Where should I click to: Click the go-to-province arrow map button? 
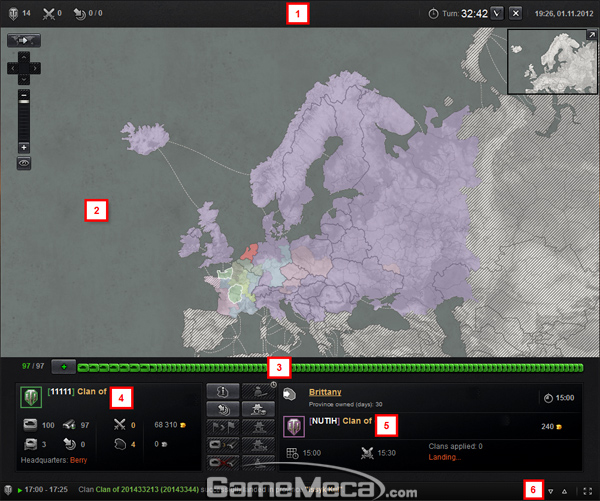(24, 40)
